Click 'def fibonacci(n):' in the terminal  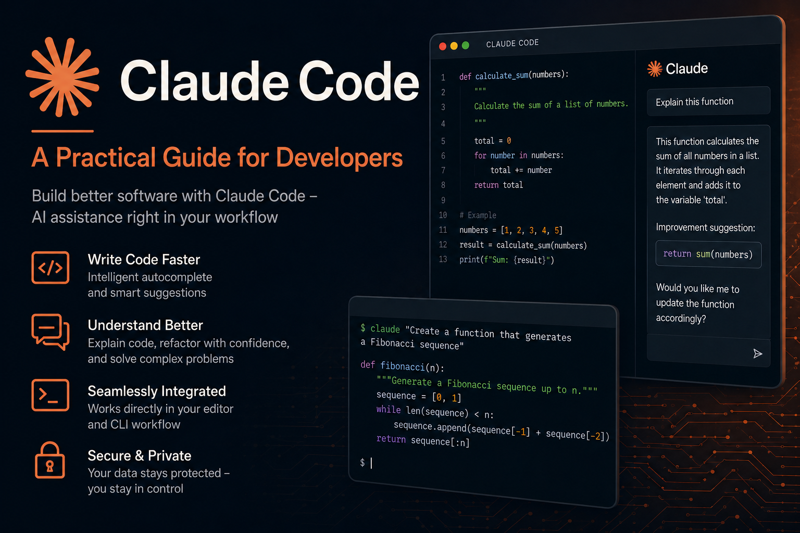(402, 366)
